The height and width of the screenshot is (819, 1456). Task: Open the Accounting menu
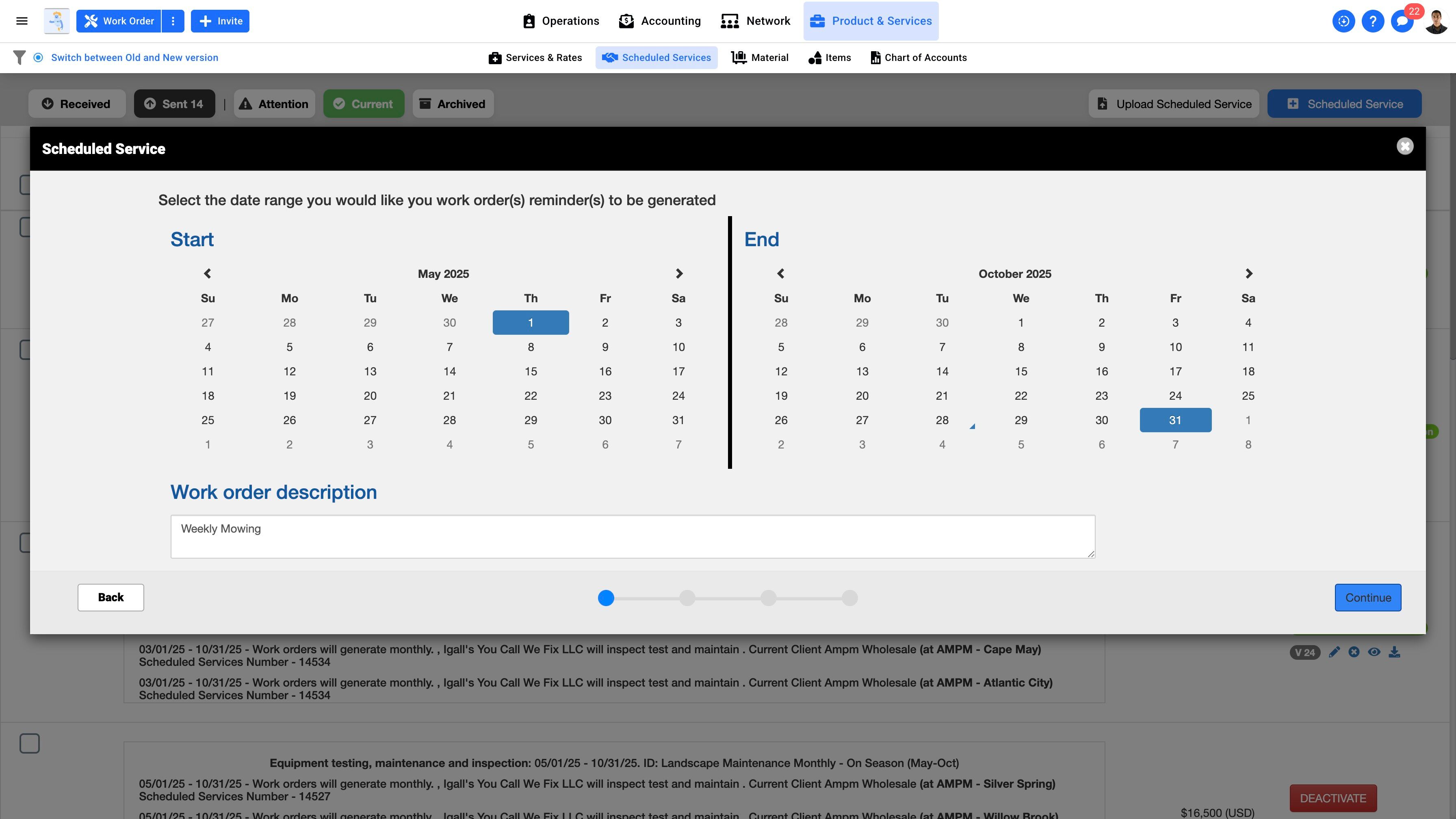660,21
